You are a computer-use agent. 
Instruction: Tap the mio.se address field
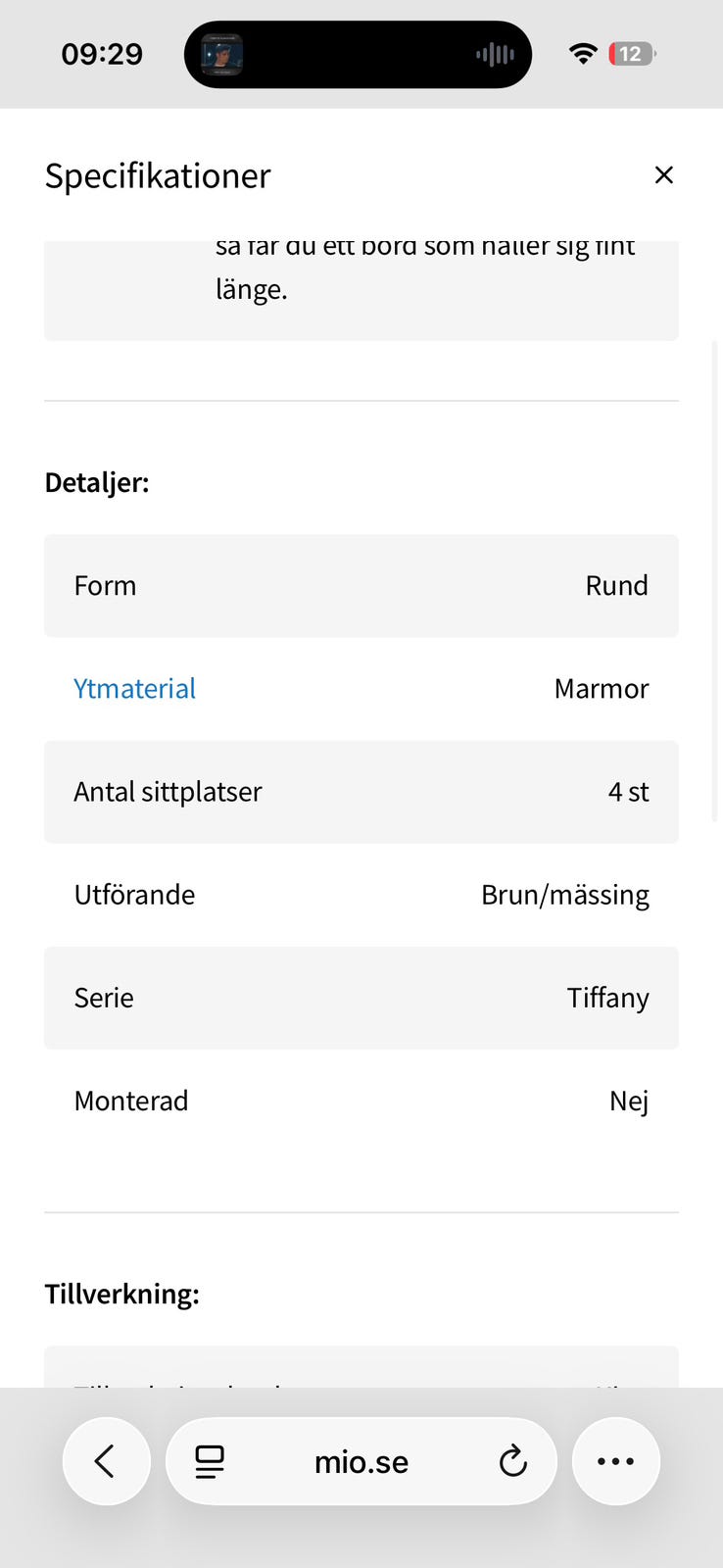[x=361, y=1462]
